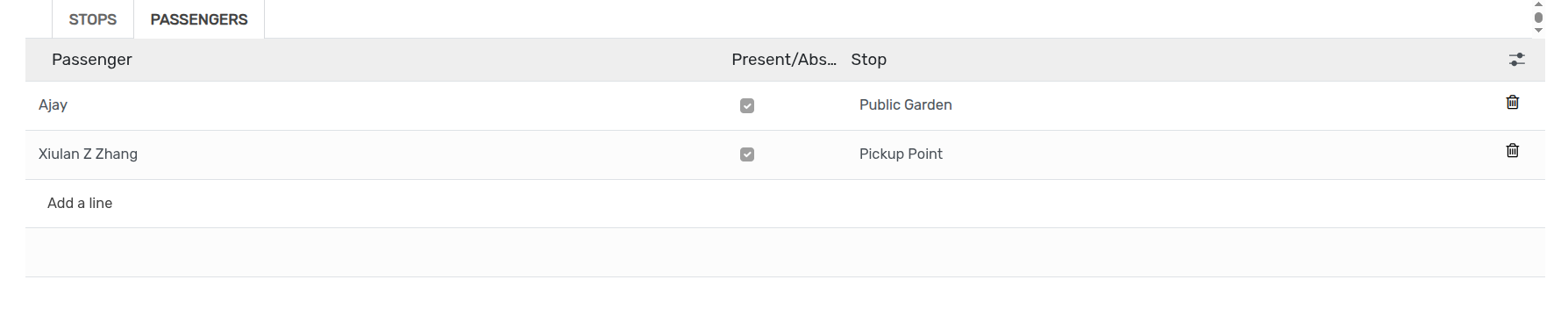Toggle Ajay's present checkbox

click(x=747, y=105)
